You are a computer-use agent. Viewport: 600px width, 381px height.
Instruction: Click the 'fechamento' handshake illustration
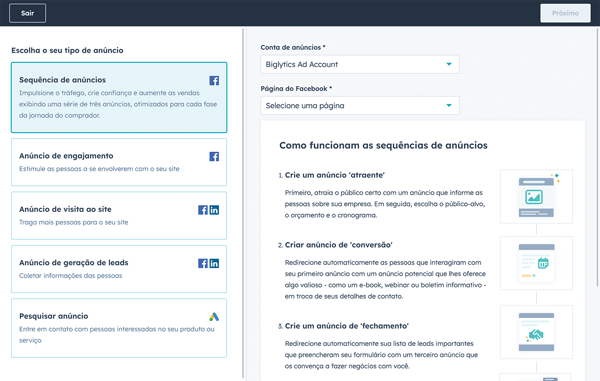point(536,332)
